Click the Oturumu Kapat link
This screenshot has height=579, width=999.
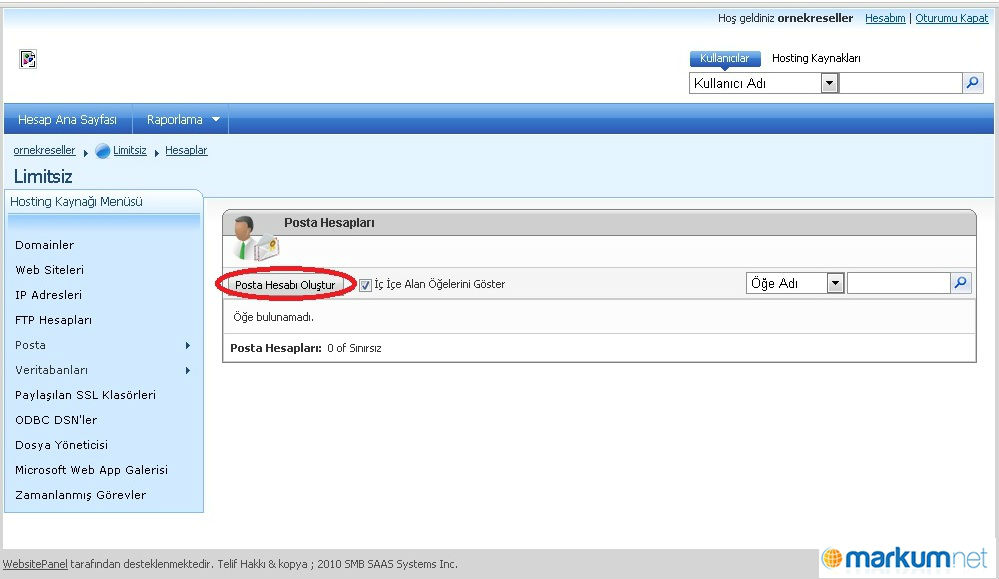pyautogui.click(x=952, y=18)
